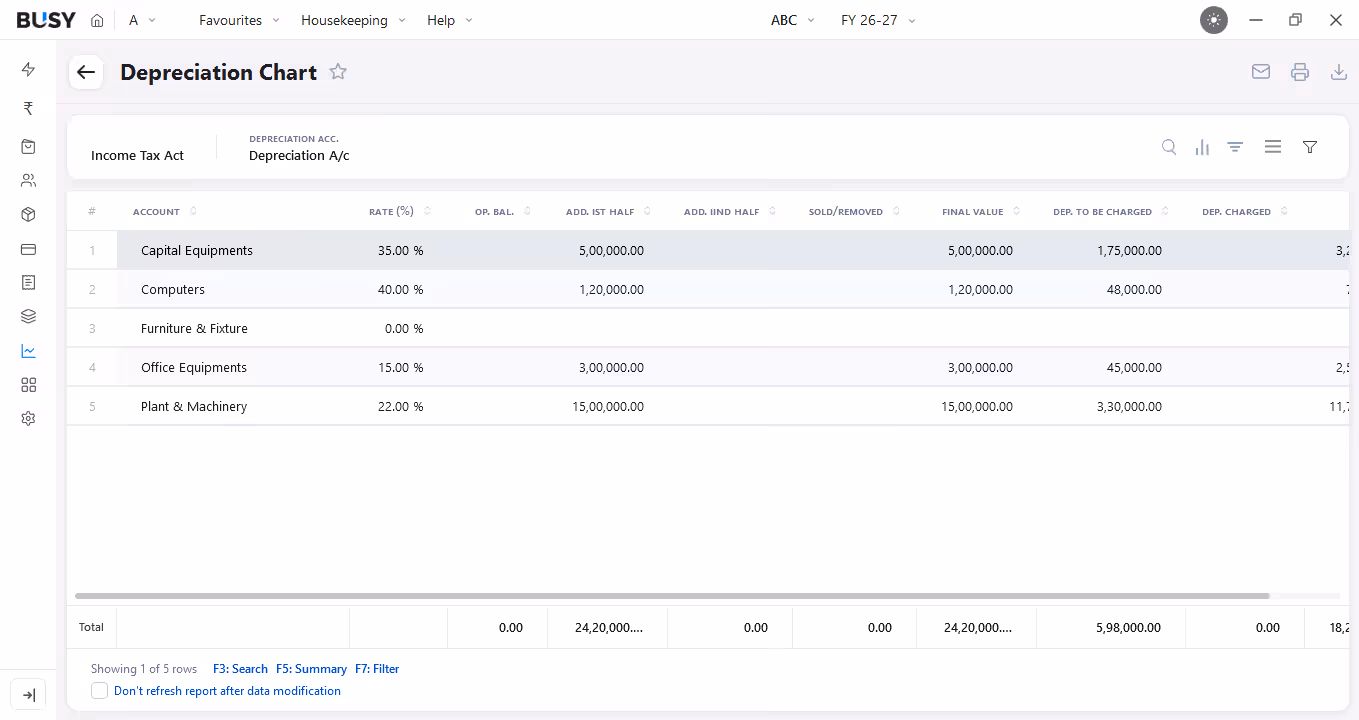Open the FY 26-27 financial year dropdown

(x=878, y=20)
